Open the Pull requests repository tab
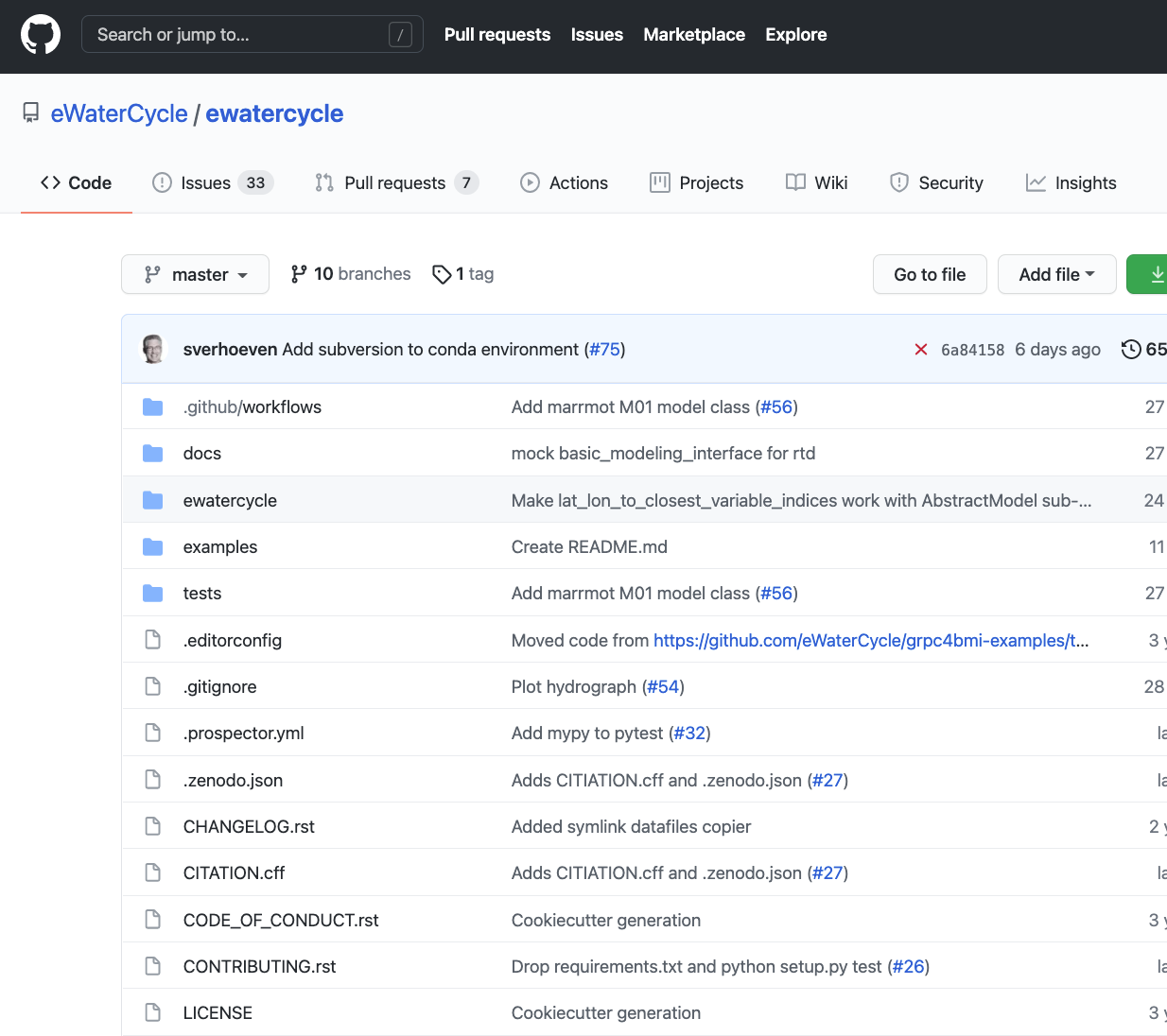The height and width of the screenshot is (1036, 1167). (395, 183)
